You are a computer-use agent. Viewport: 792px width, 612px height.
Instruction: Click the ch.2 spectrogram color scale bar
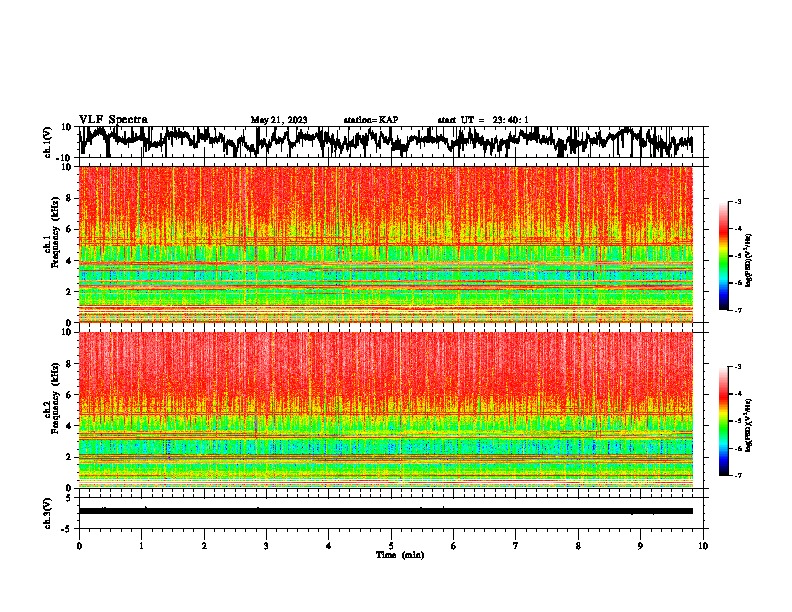(723, 421)
